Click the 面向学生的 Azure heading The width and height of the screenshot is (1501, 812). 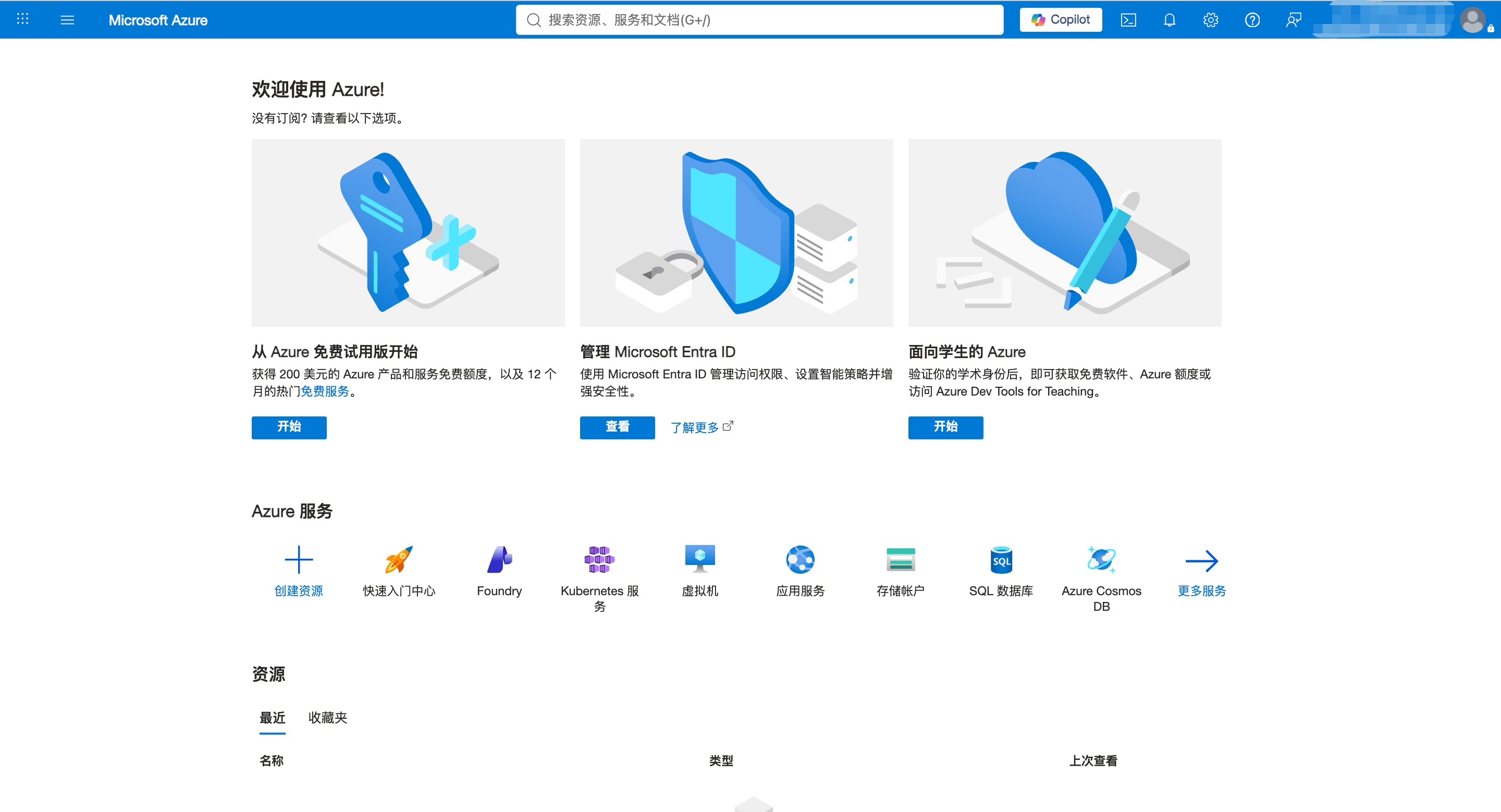pos(967,352)
